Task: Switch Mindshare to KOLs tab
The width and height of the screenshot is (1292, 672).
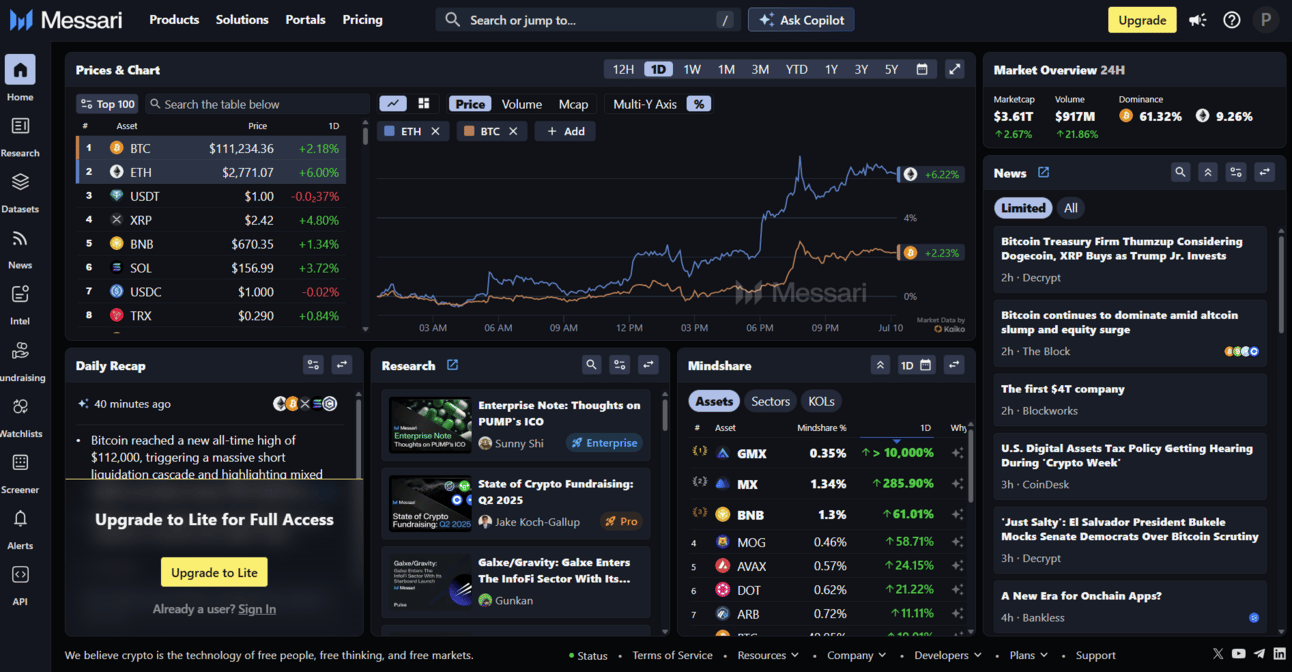Action: tap(821, 401)
